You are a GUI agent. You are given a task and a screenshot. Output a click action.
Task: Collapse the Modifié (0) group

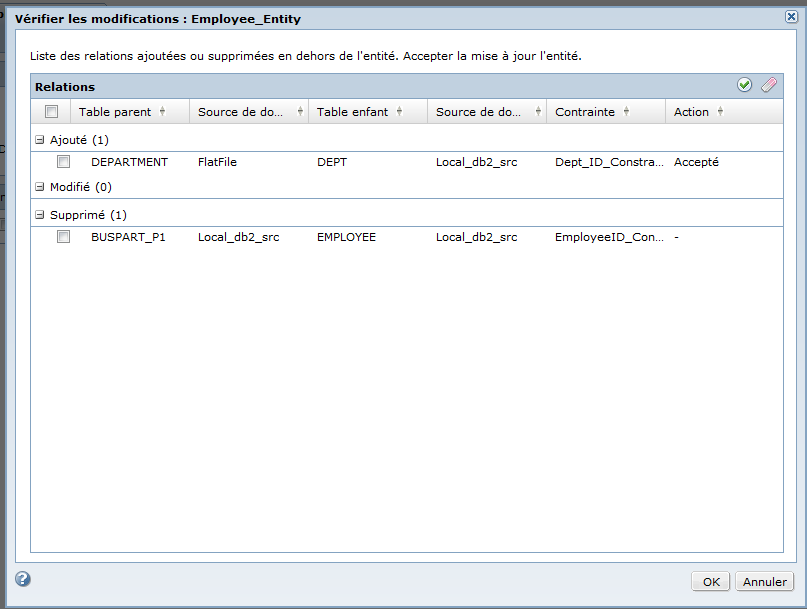coord(40,187)
